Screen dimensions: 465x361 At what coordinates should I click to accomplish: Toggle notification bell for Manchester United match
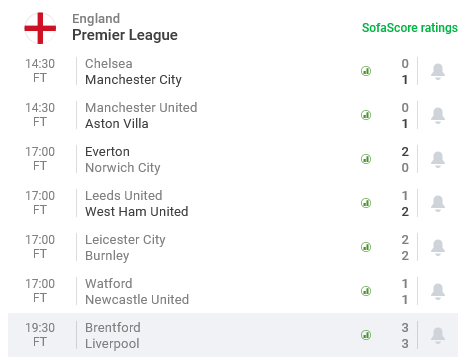tap(438, 115)
